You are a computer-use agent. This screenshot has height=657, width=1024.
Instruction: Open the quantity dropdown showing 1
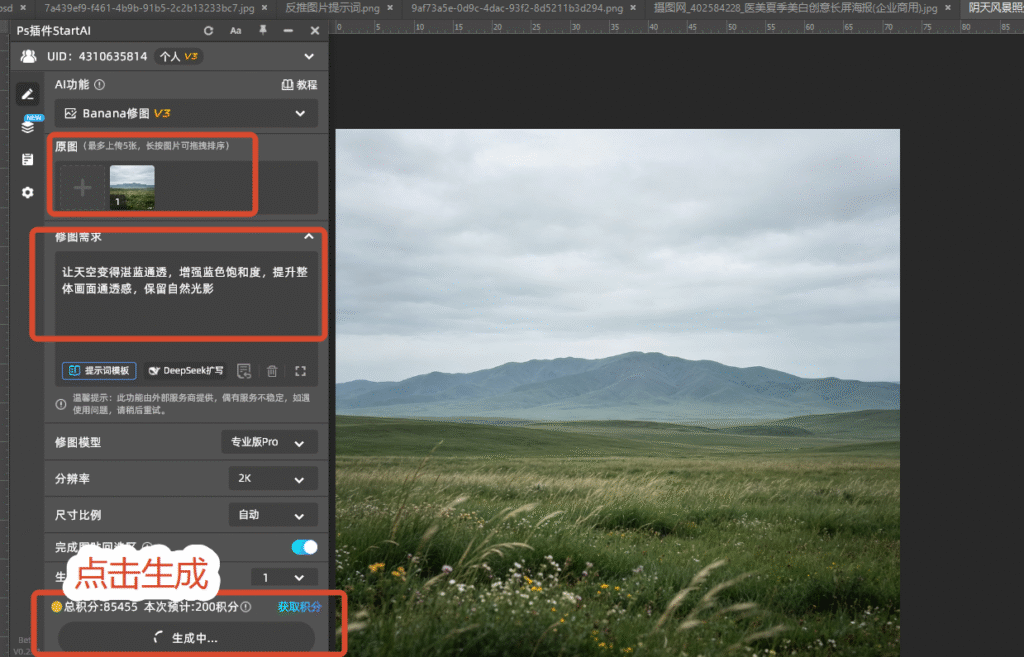pos(284,577)
